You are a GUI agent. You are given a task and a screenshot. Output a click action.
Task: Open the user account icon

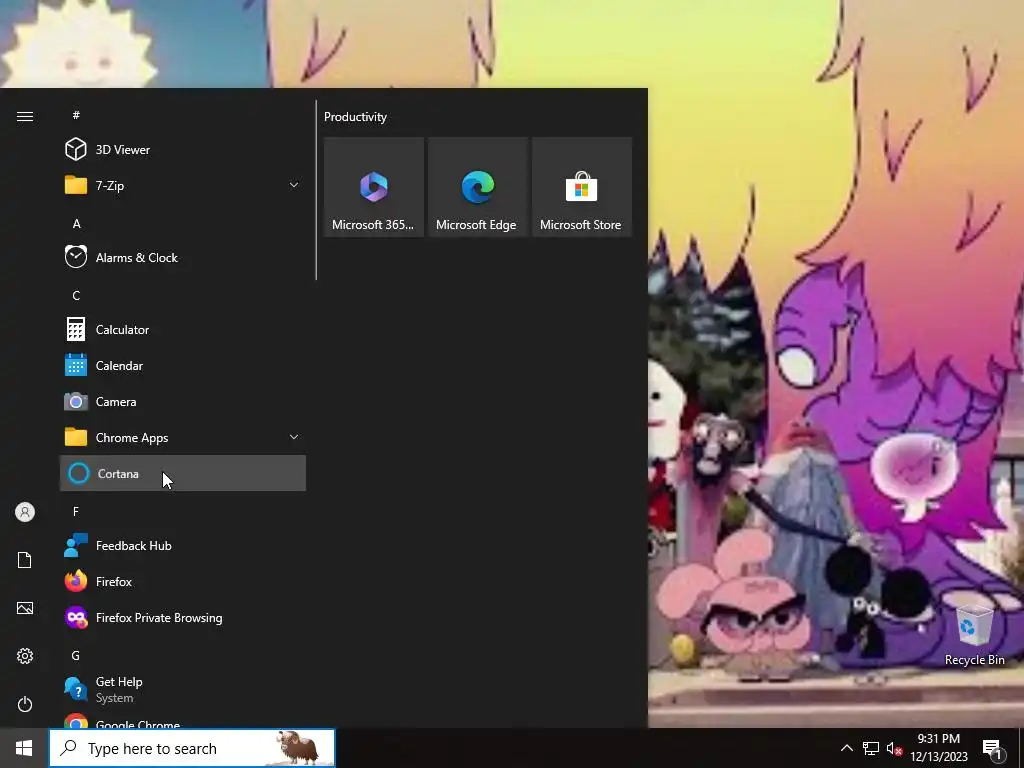pyautogui.click(x=25, y=512)
